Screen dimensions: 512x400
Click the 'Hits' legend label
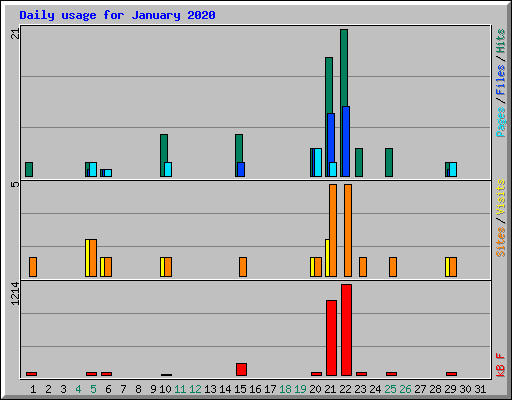click(500, 41)
